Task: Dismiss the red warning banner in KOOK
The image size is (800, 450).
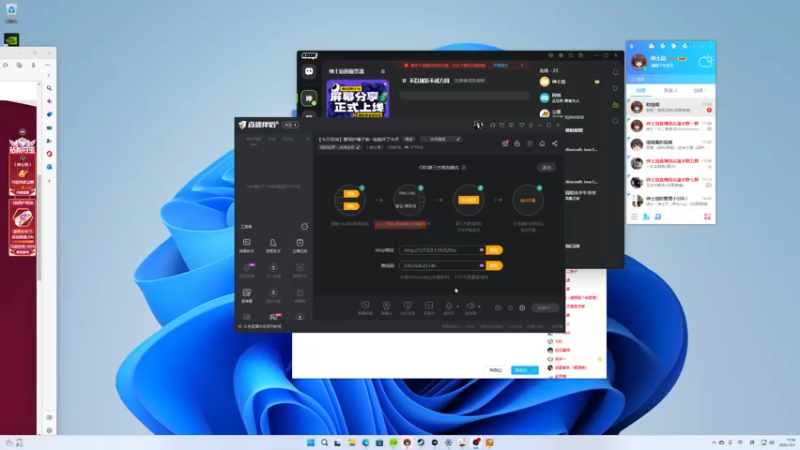Action: (521, 65)
